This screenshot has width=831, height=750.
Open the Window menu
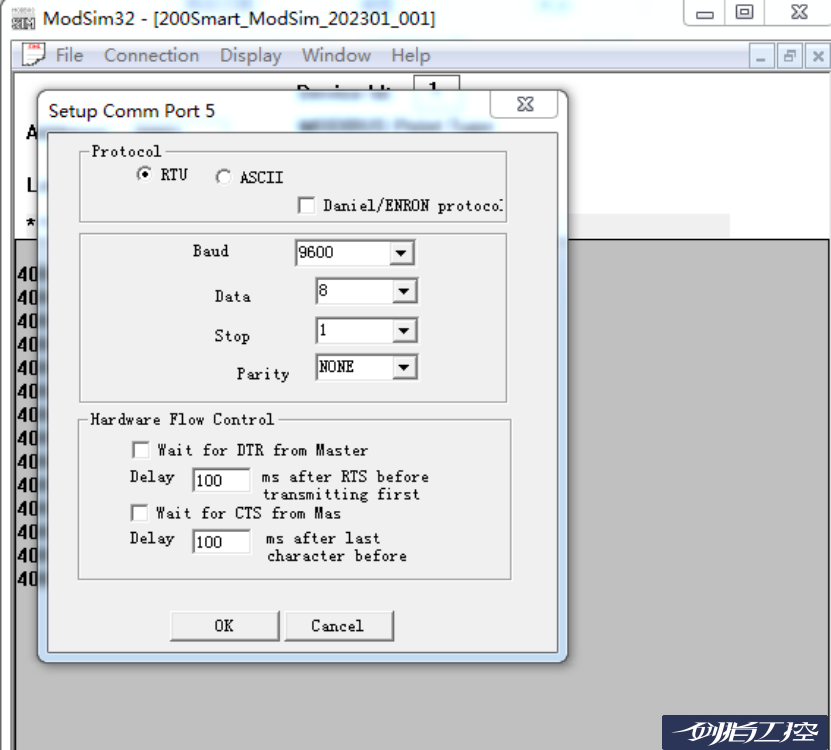pos(336,55)
